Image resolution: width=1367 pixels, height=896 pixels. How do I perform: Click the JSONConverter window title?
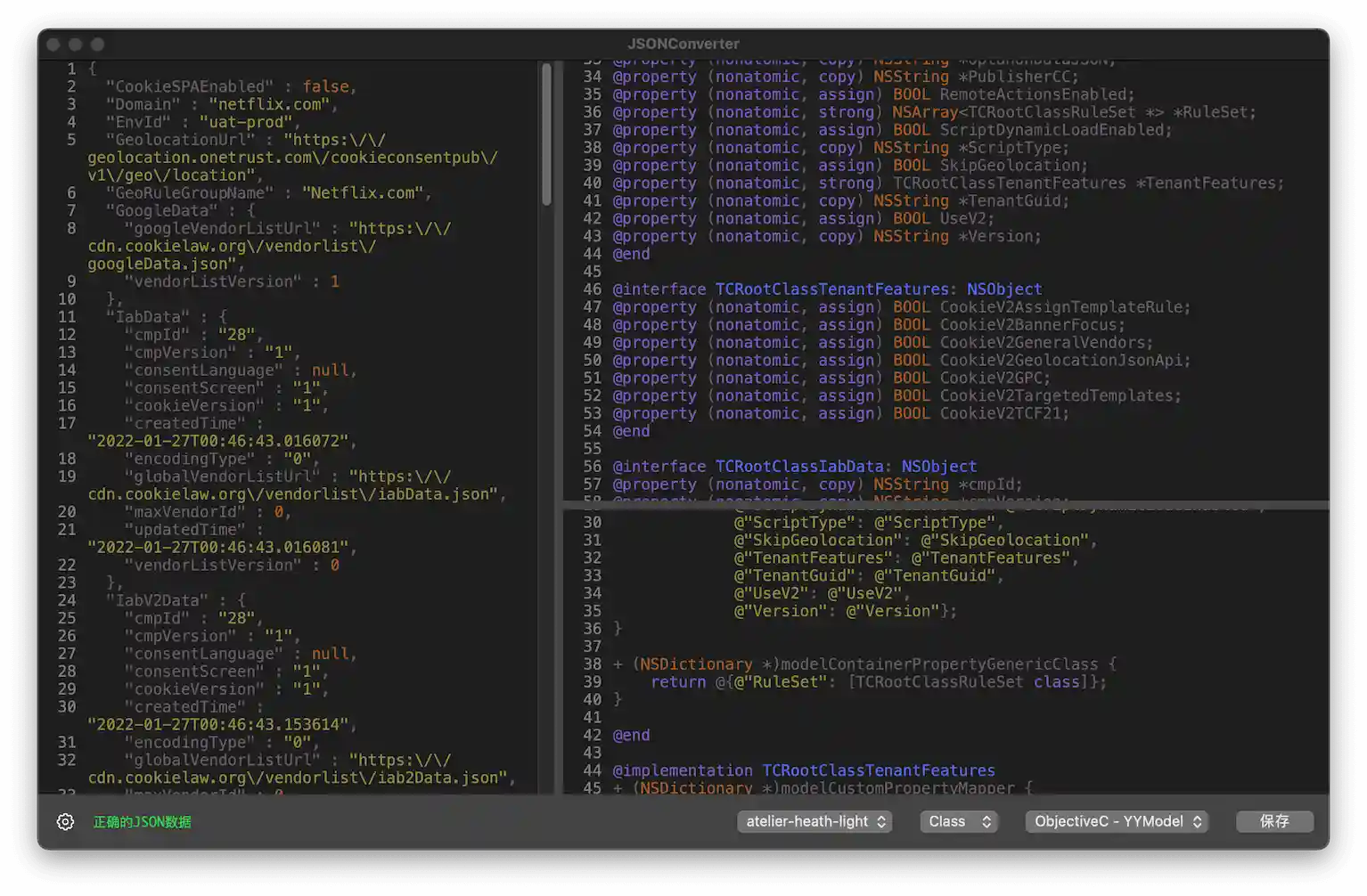(x=683, y=44)
